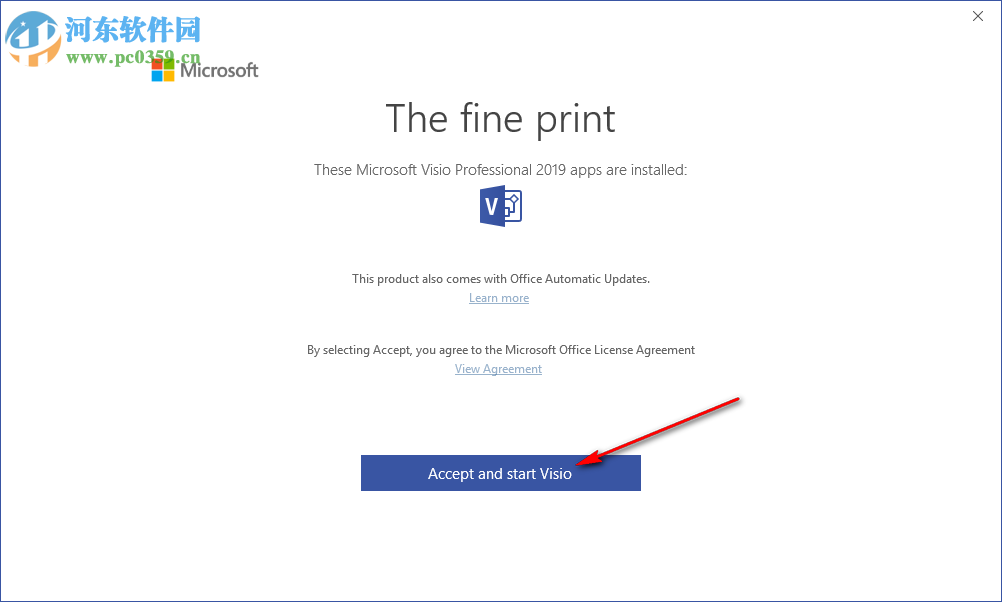Screen dimensions: 1002x602
Task: Click the 'The fine print' heading text
Action: tap(500, 118)
